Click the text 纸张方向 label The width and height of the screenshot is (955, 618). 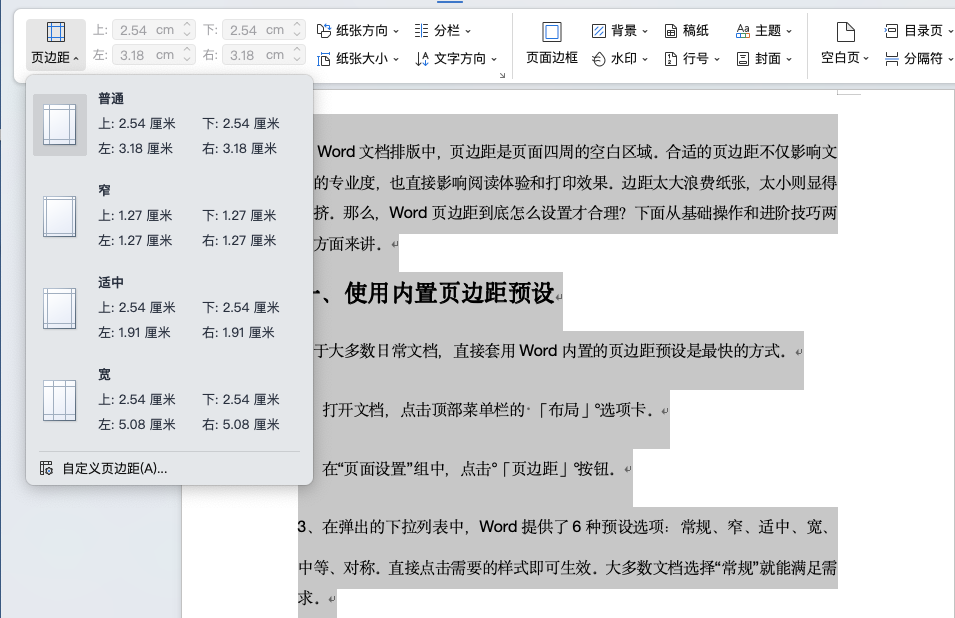tap(362, 30)
